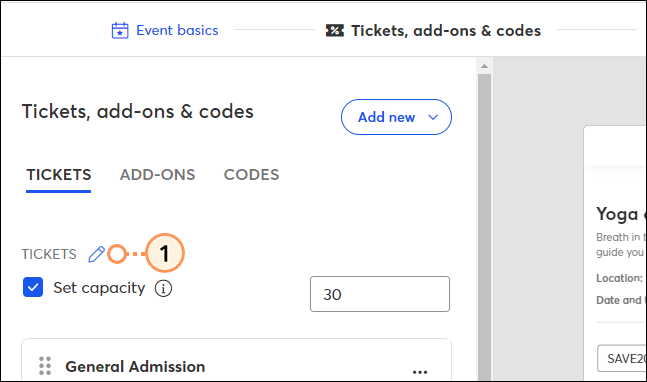Grab the General Admission drag handle
Image resolution: width=647 pixels, height=382 pixels.
click(x=45, y=366)
